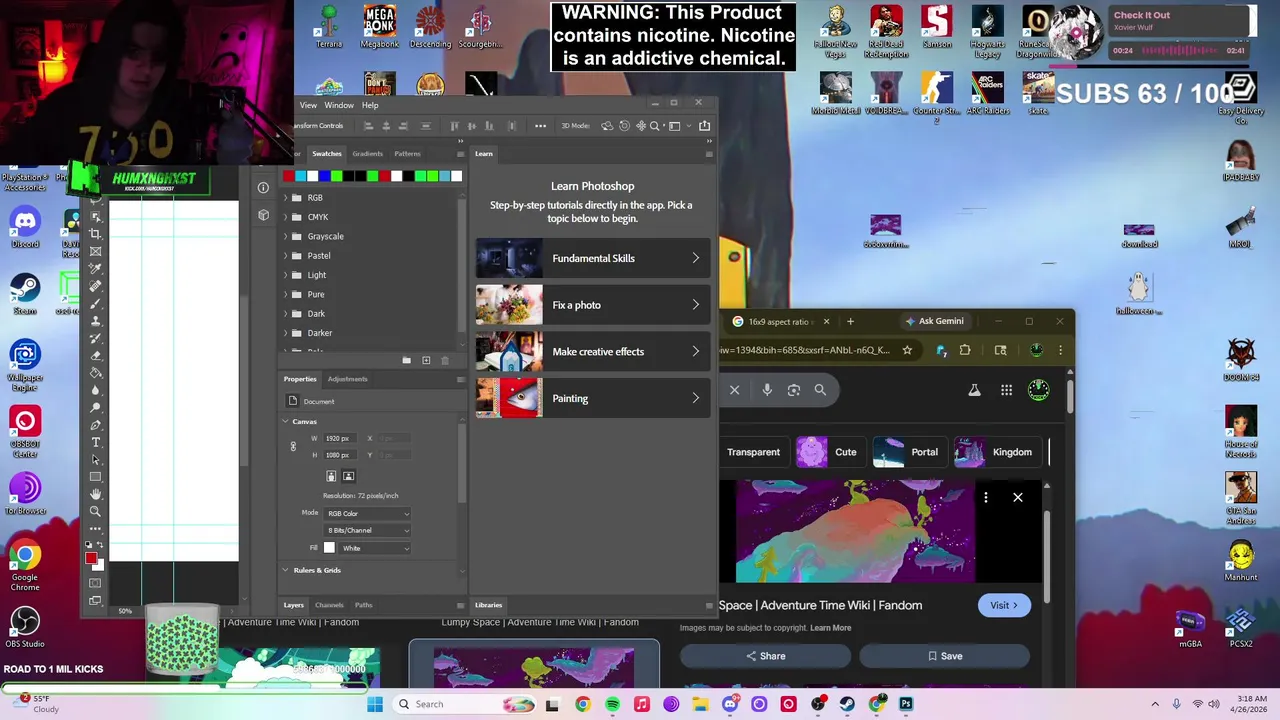This screenshot has height=720, width=1280.
Task: Click the create new swatch icon
Action: 426,360
